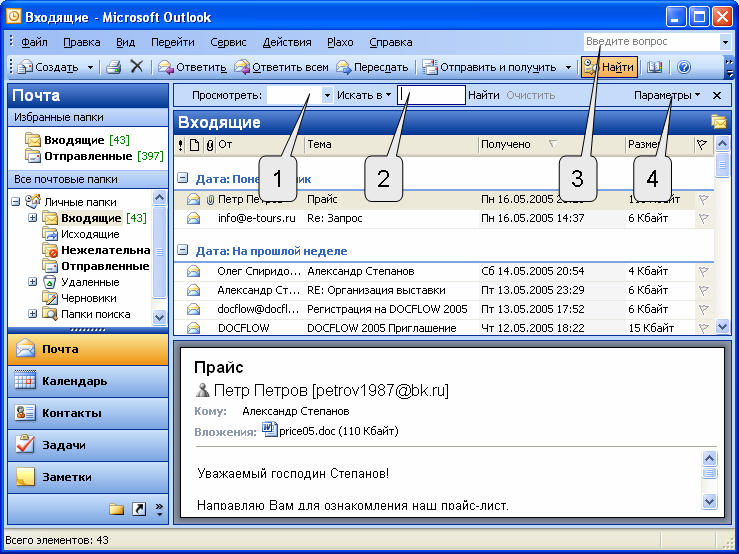Open the Вид menu
This screenshot has height=554, width=739.
pos(125,42)
